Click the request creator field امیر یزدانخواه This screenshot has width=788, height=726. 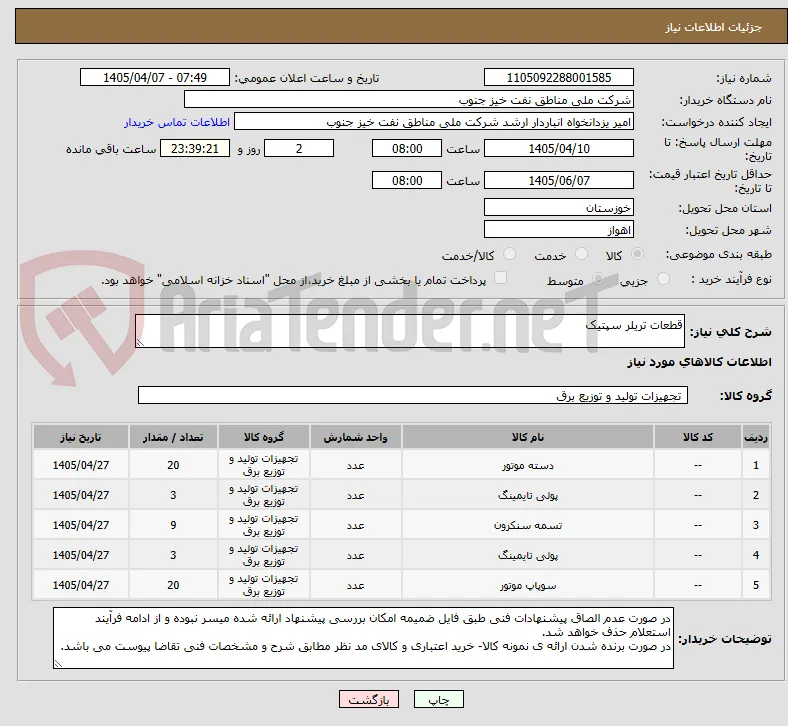coord(434,122)
